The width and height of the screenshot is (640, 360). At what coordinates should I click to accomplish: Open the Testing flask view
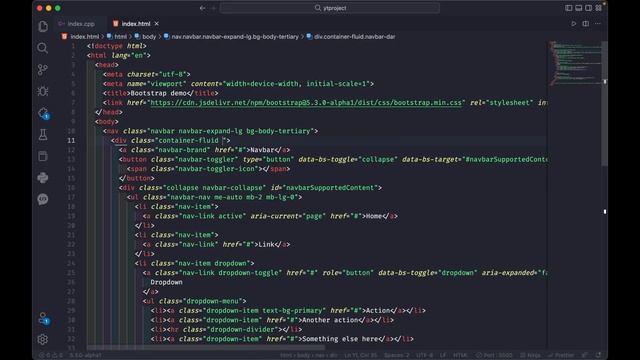(x=43, y=135)
